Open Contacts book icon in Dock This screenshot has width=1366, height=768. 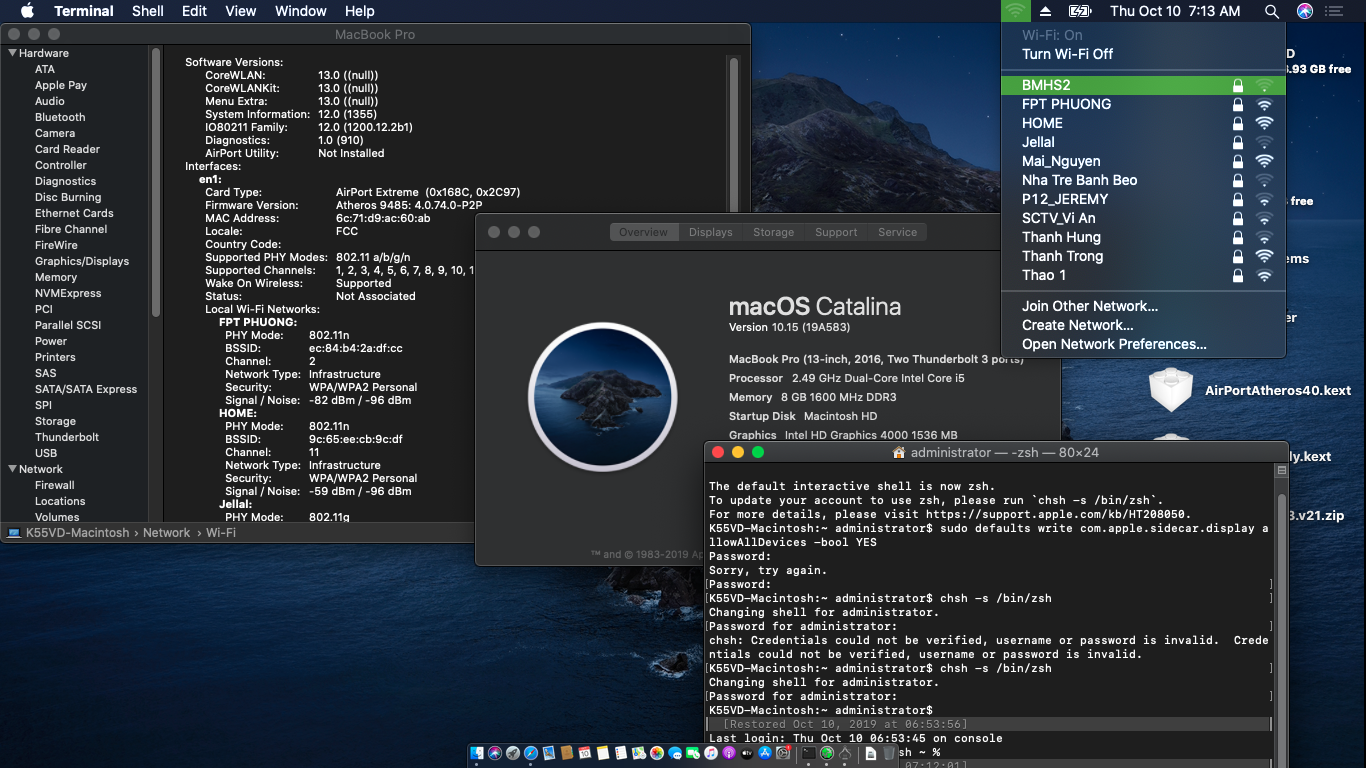point(567,753)
